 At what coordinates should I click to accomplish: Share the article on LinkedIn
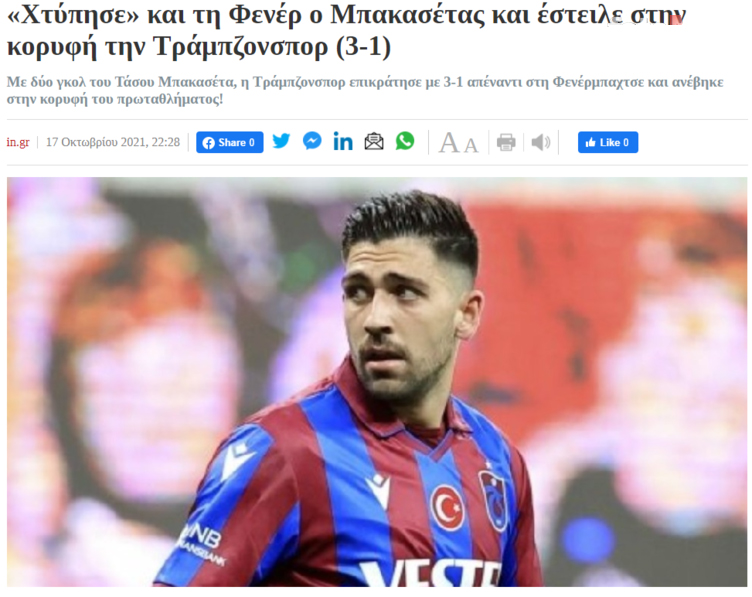(x=343, y=142)
